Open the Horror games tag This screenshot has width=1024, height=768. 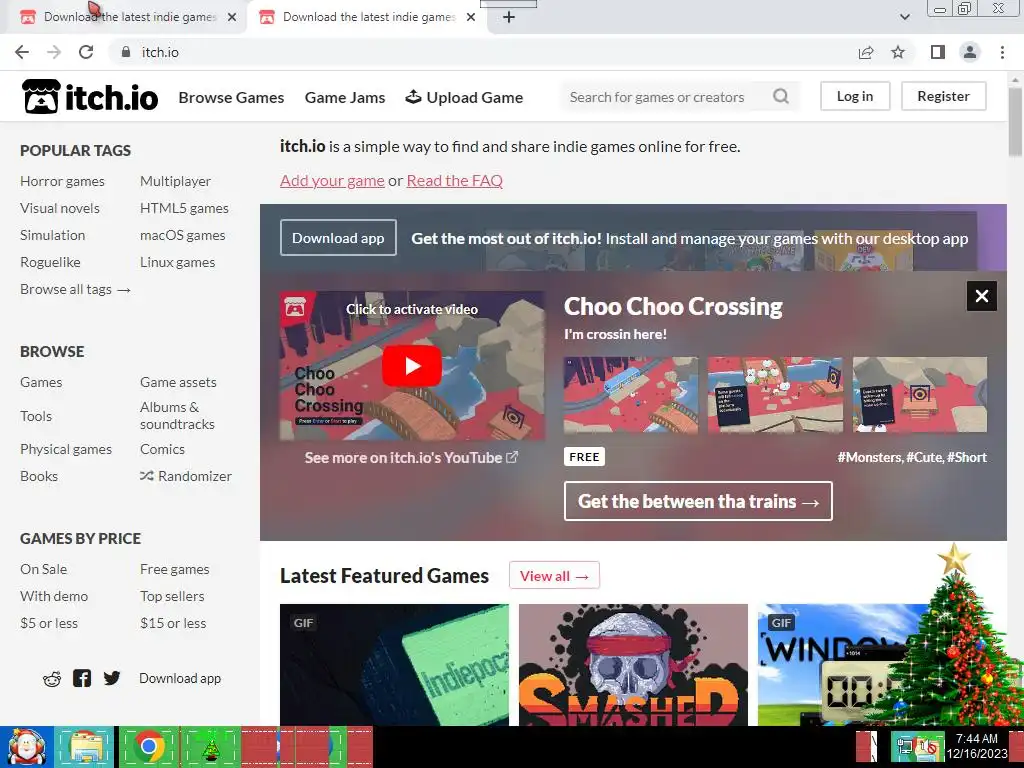[x=62, y=181]
